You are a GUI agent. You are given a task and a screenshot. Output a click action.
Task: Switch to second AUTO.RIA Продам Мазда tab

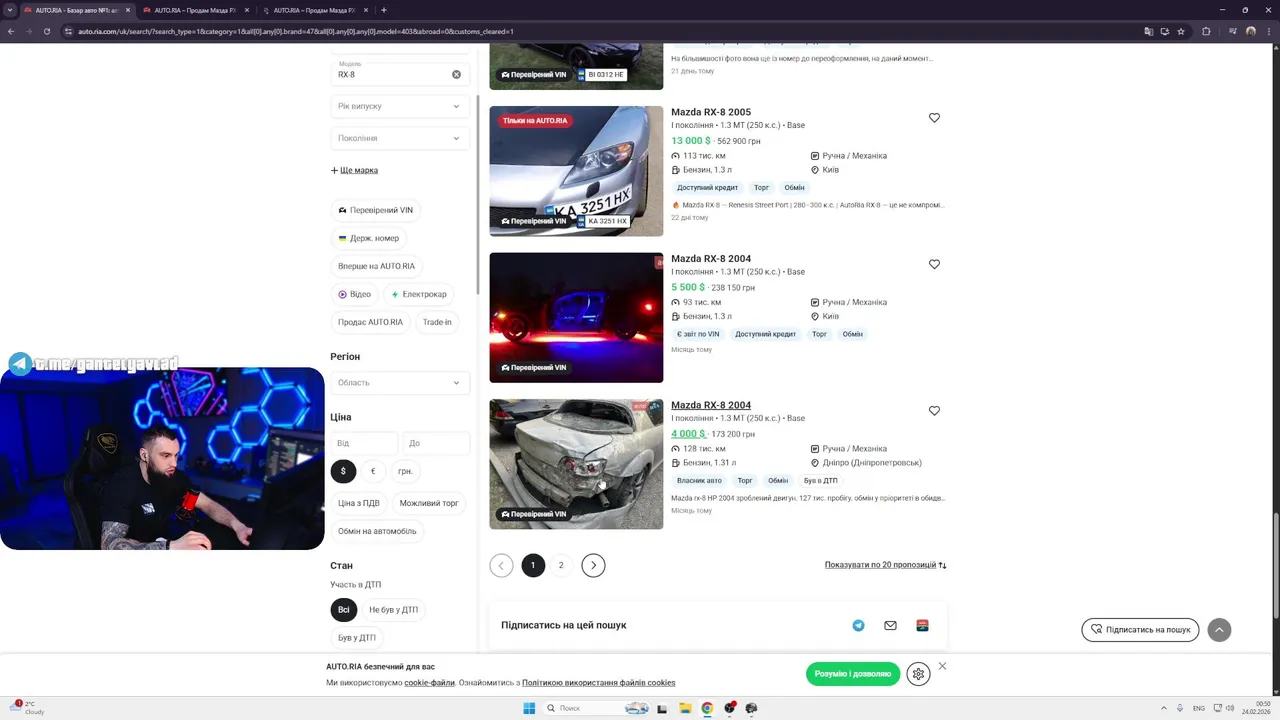coord(195,10)
